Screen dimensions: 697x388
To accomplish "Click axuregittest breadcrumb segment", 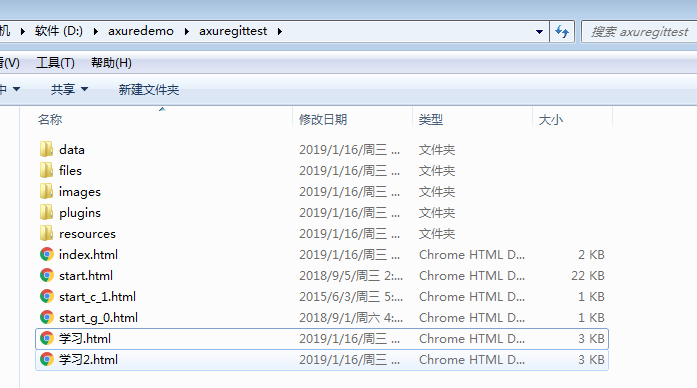I will point(233,31).
